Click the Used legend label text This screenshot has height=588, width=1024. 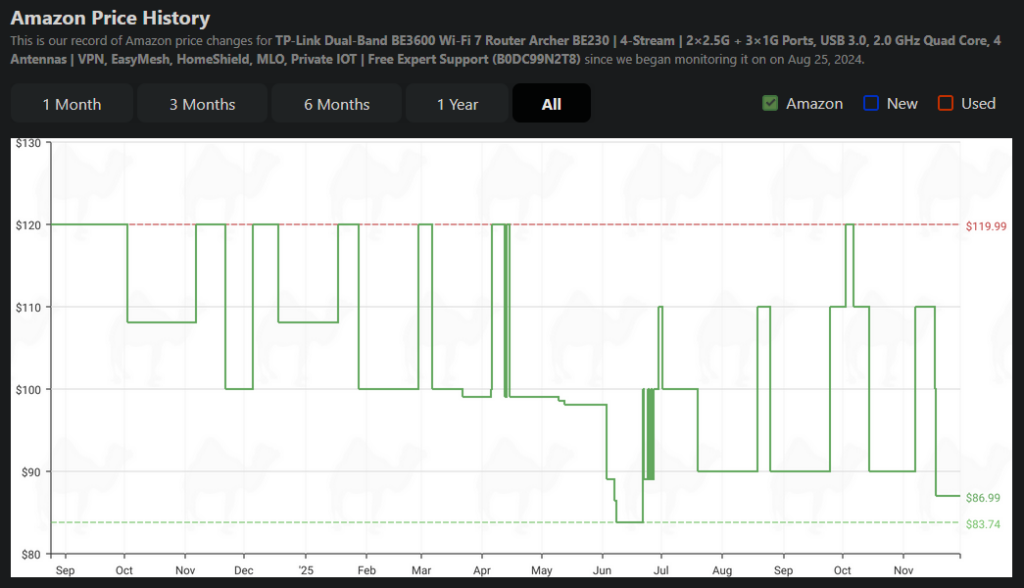click(x=978, y=103)
